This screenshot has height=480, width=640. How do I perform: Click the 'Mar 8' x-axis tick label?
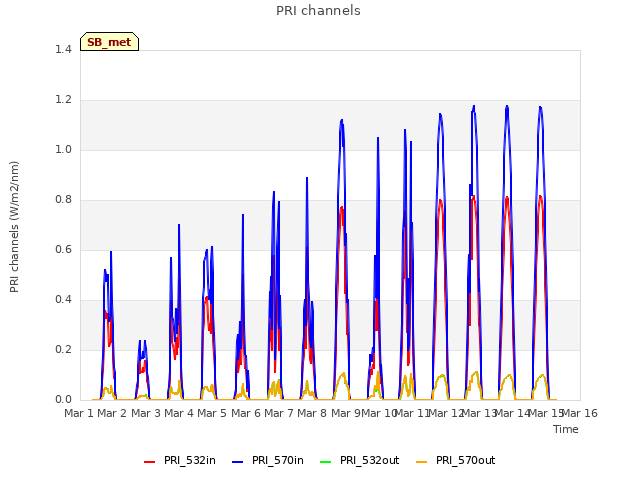pos(312,413)
